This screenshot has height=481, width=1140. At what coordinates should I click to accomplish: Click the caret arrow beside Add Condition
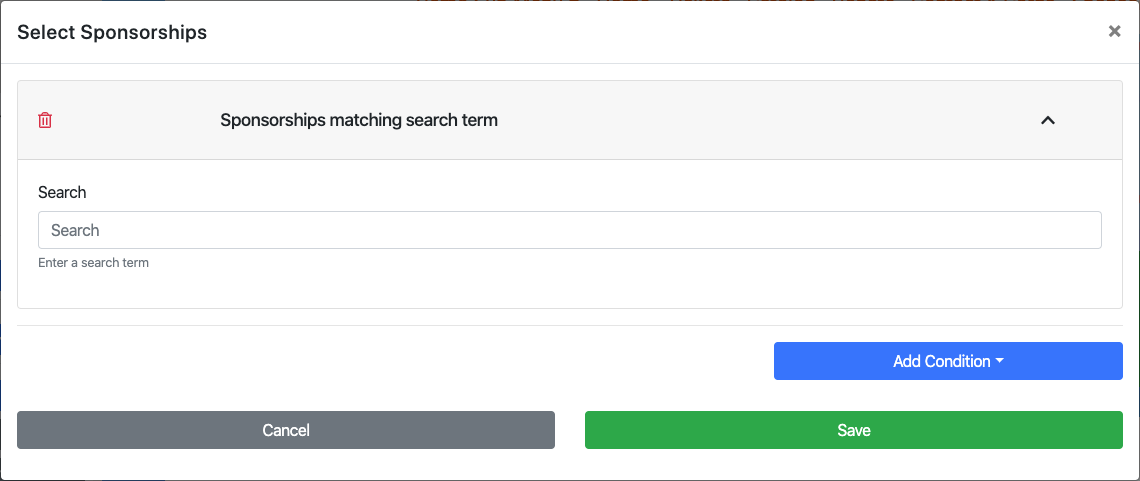click(x=1000, y=361)
